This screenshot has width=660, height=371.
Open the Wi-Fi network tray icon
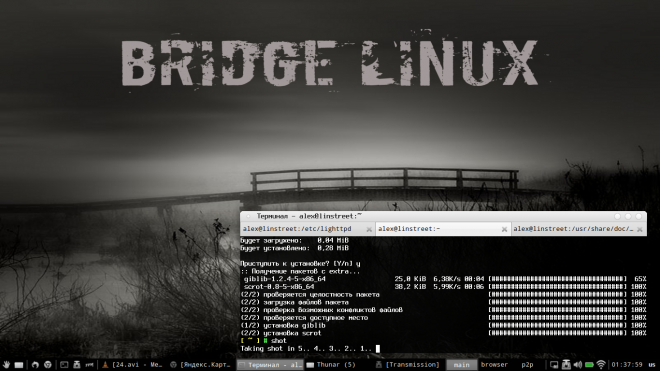coord(601,365)
